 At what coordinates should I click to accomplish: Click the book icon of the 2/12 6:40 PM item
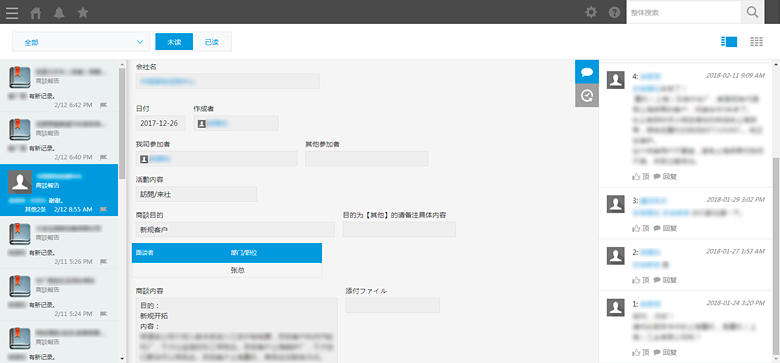[x=20, y=130]
